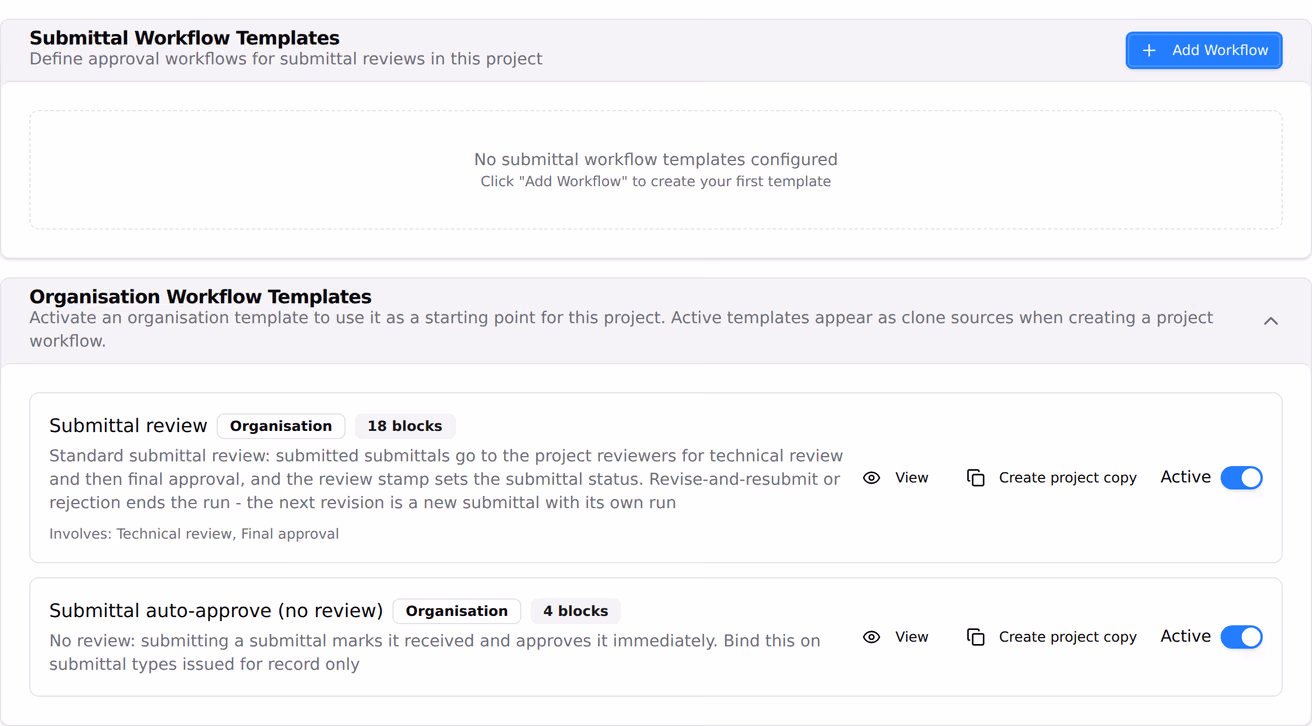Click the "Organisation Workflow Templates" heading
Viewport: 1312px width, 726px height.
tap(201, 297)
